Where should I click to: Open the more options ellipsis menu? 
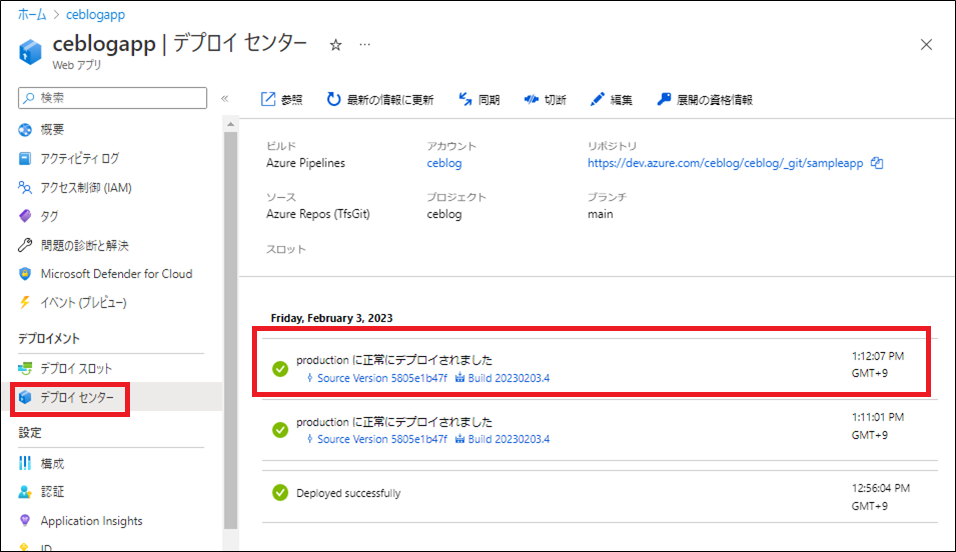pos(365,45)
